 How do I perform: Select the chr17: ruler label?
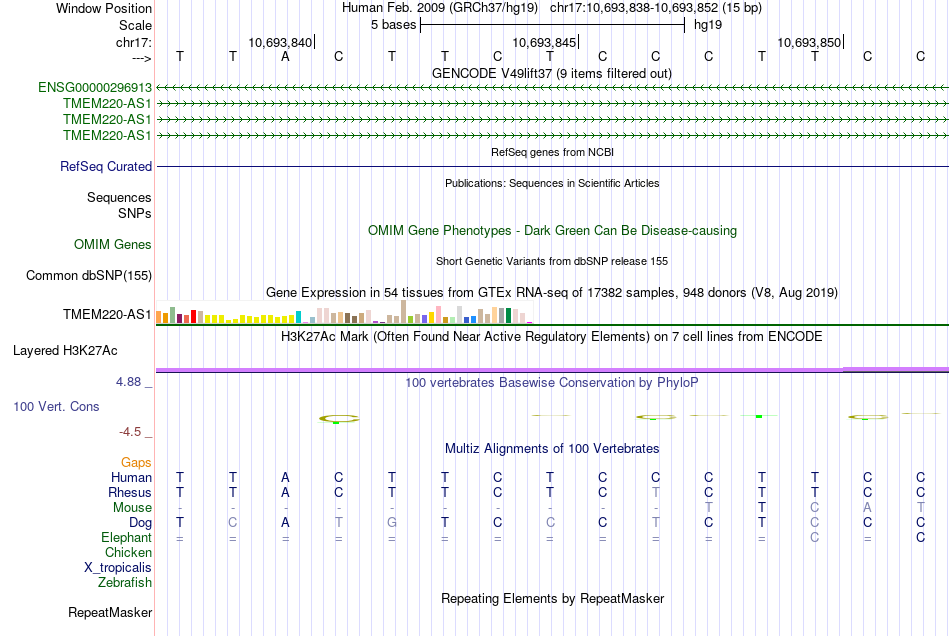click(x=133, y=42)
